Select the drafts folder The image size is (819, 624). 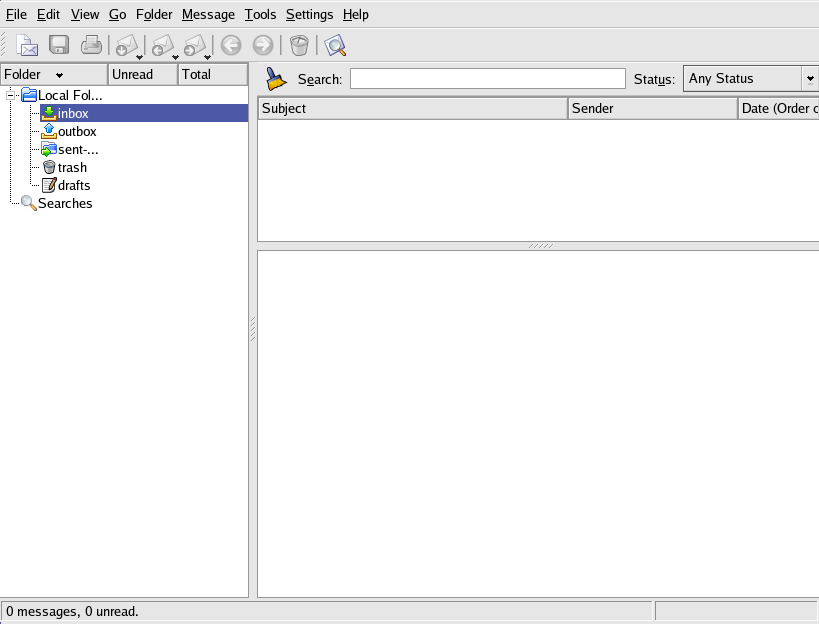[x=74, y=185]
